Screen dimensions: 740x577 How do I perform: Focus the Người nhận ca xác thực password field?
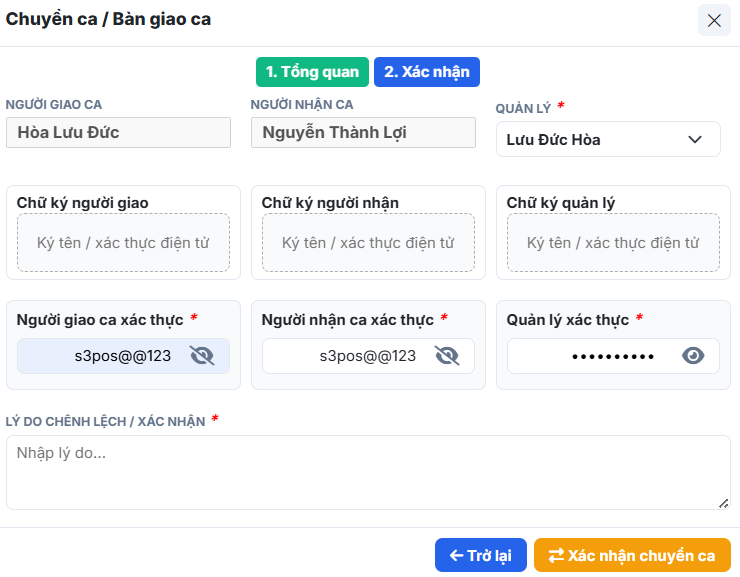pyautogui.click(x=368, y=356)
